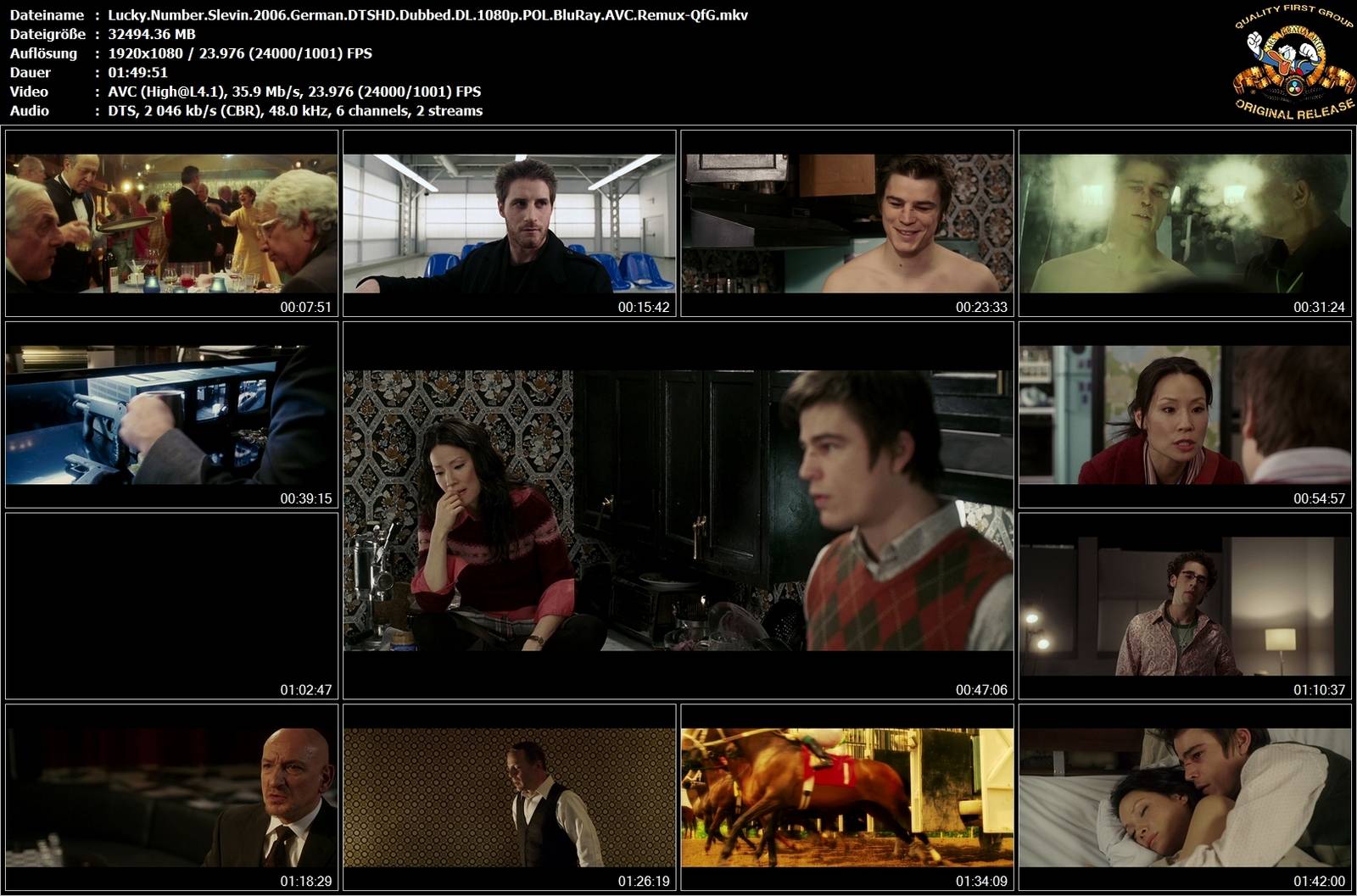Click the 00:47:06 timestamp
1357x896 pixels.
coord(981,690)
